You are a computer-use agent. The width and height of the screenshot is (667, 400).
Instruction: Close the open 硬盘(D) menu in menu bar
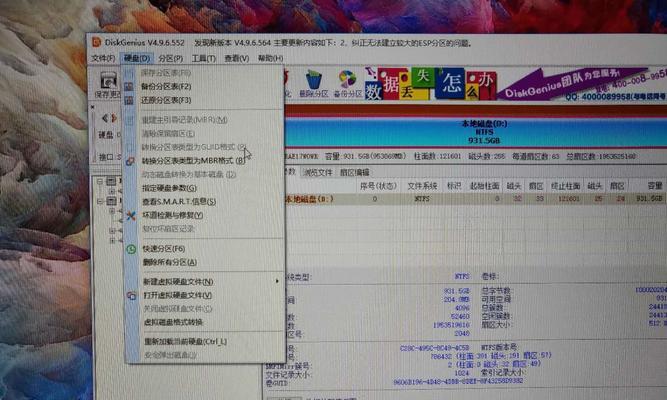137,58
